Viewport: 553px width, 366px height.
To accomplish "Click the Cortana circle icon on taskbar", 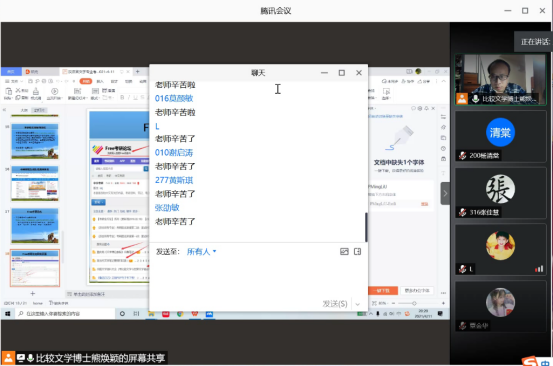I will pos(122,313).
